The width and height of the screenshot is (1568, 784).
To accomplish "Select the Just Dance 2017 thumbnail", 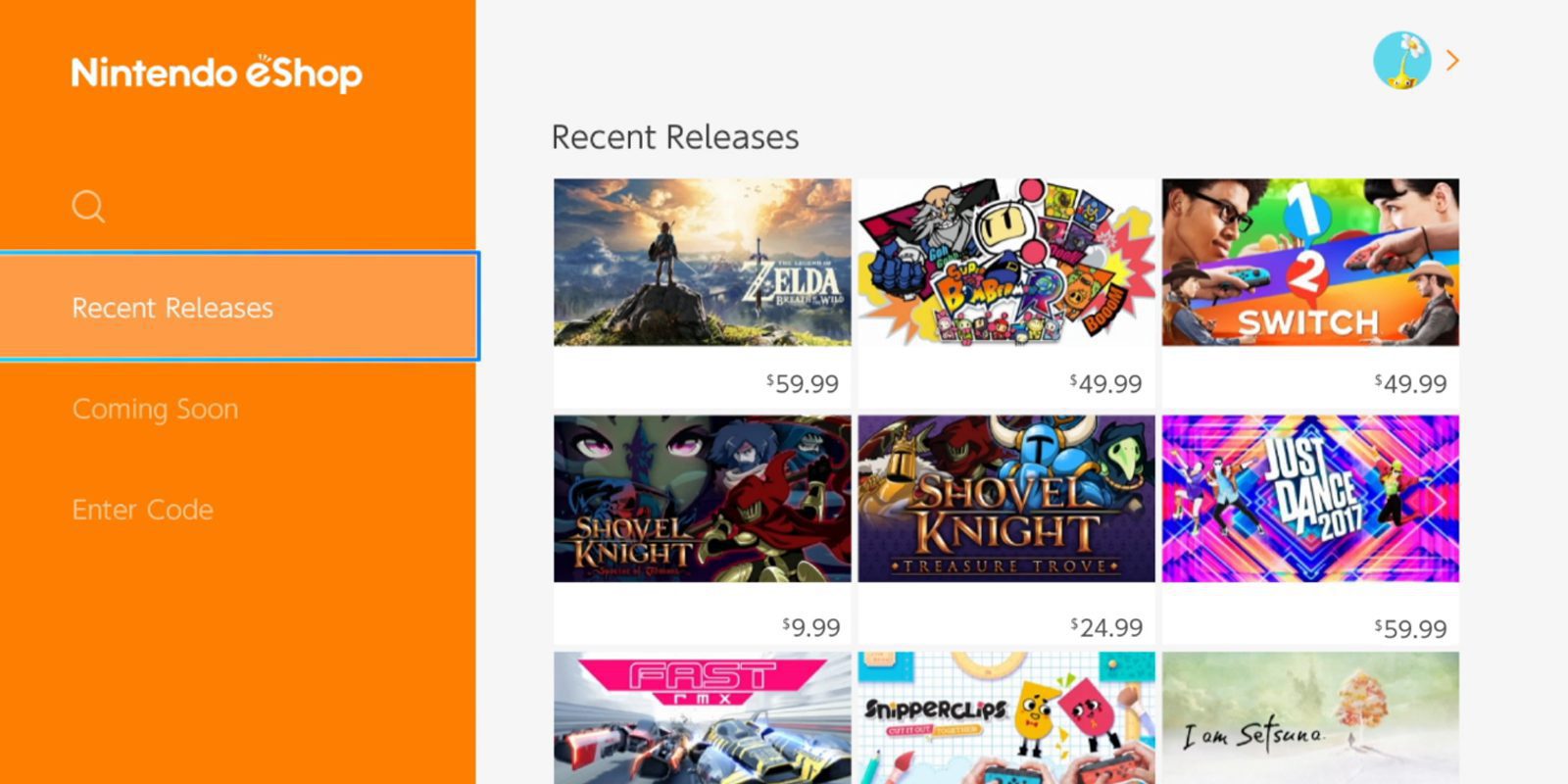I will [x=1310, y=499].
